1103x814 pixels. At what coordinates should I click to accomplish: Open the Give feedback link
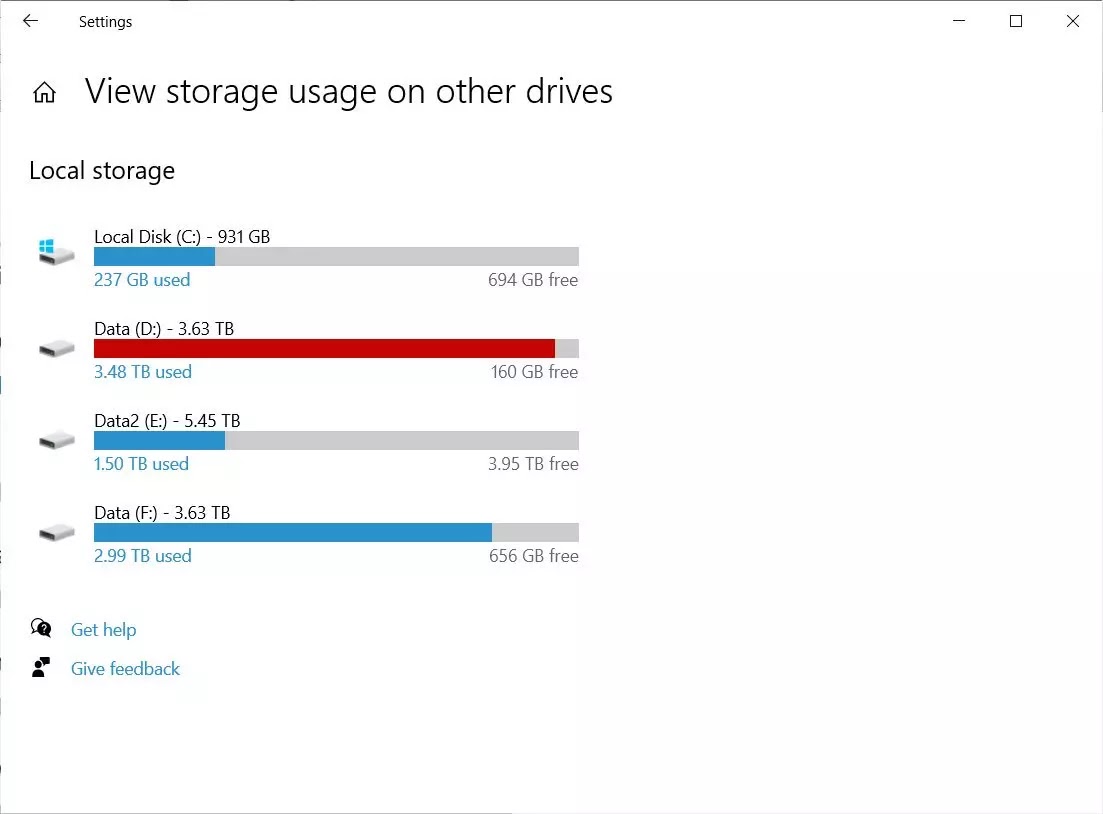tap(125, 669)
